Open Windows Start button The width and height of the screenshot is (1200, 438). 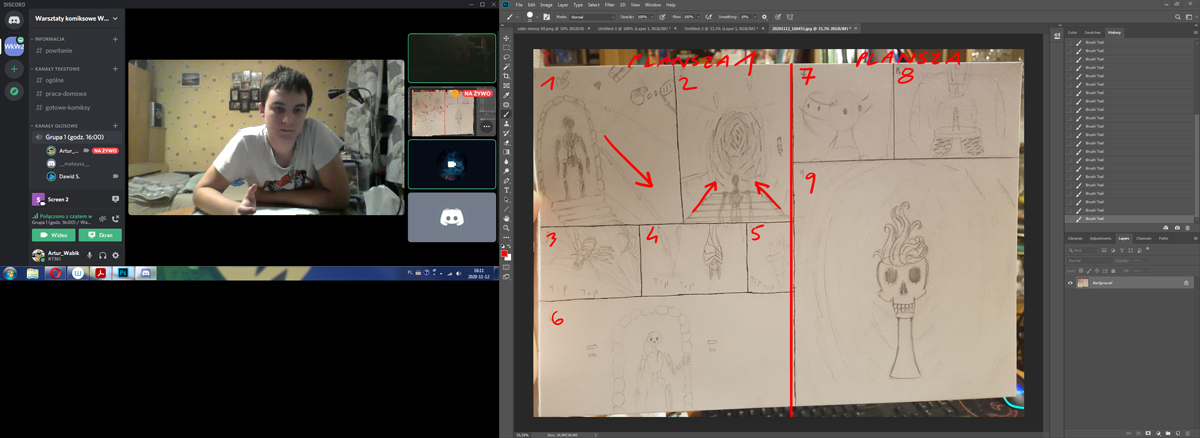coord(9,273)
